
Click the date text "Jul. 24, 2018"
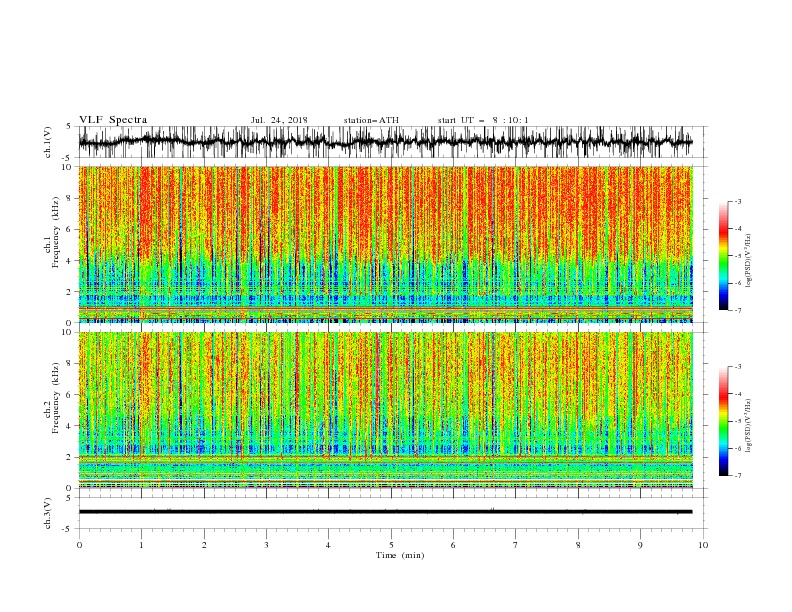279,120
